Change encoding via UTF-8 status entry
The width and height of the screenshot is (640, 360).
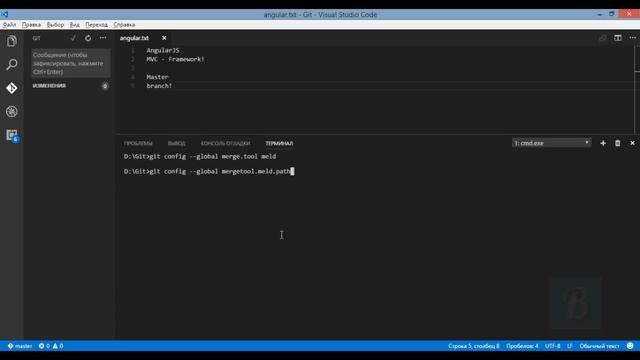pos(553,346)
